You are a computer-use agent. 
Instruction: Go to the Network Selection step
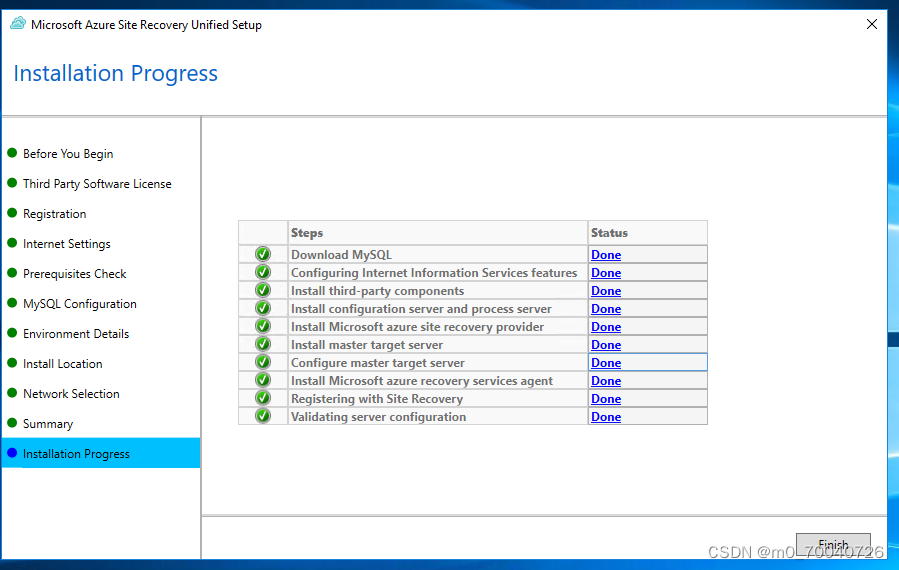coord(71,394)
